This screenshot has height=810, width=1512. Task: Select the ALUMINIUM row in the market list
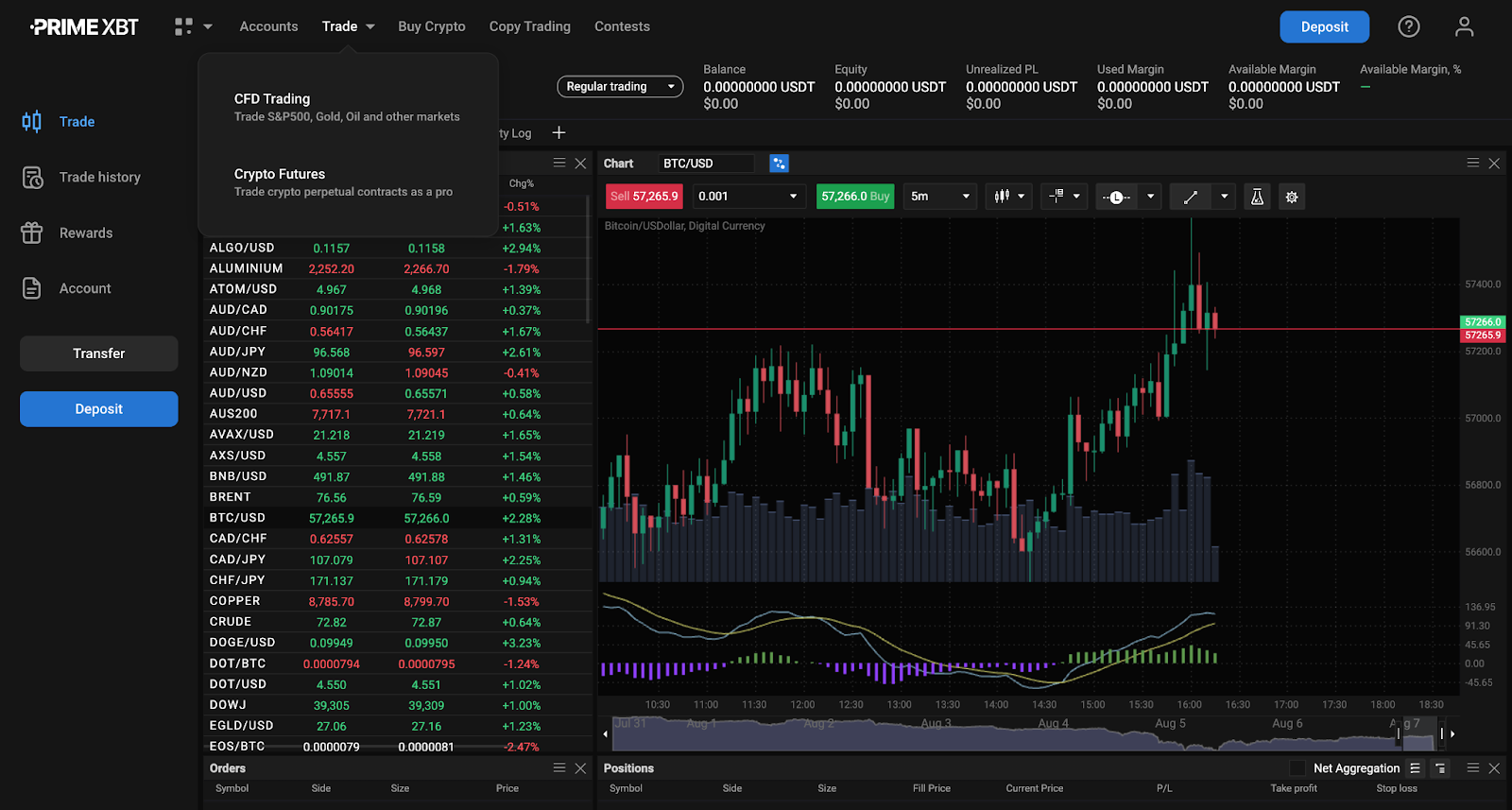click(397, 268)
